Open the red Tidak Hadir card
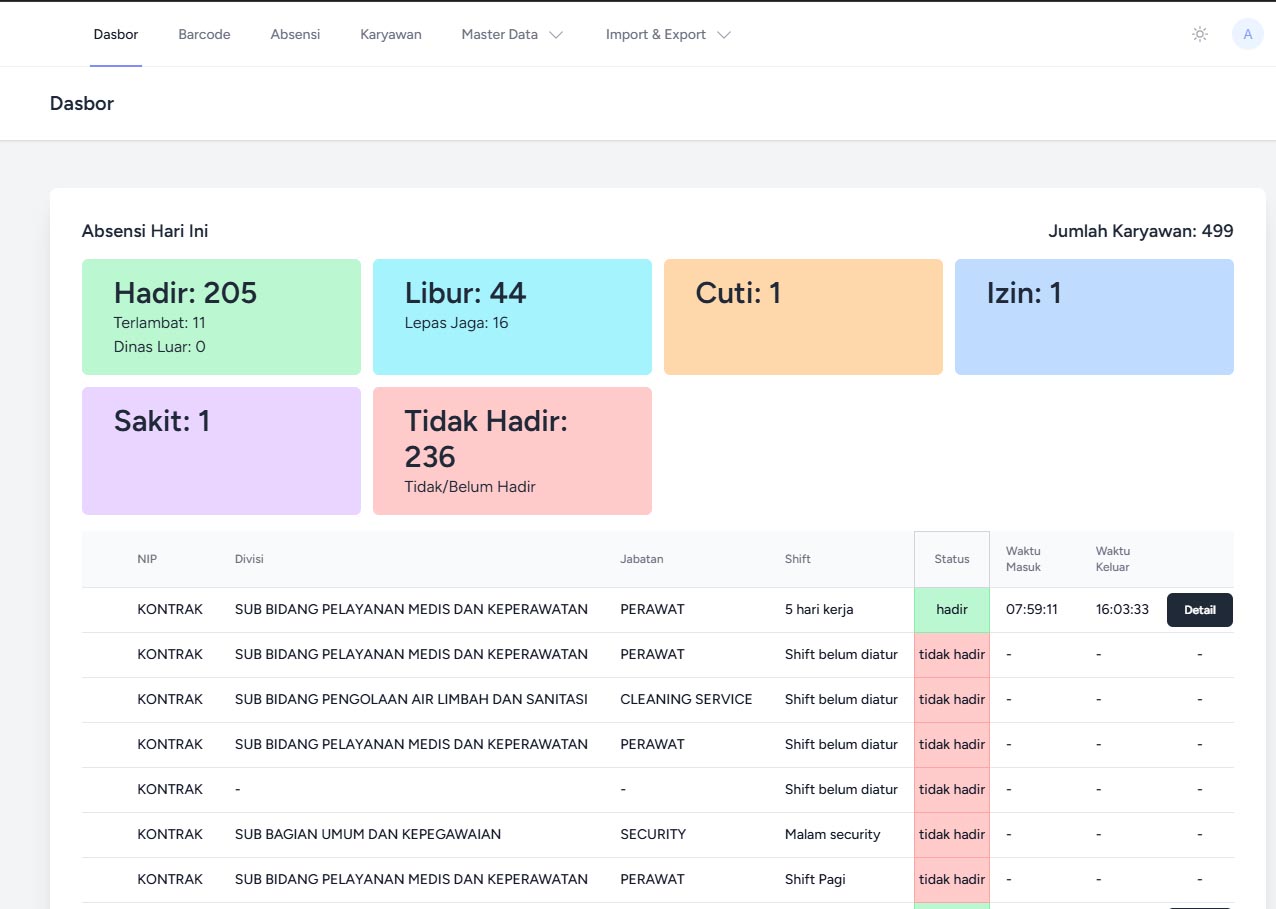 click(512, 451)
